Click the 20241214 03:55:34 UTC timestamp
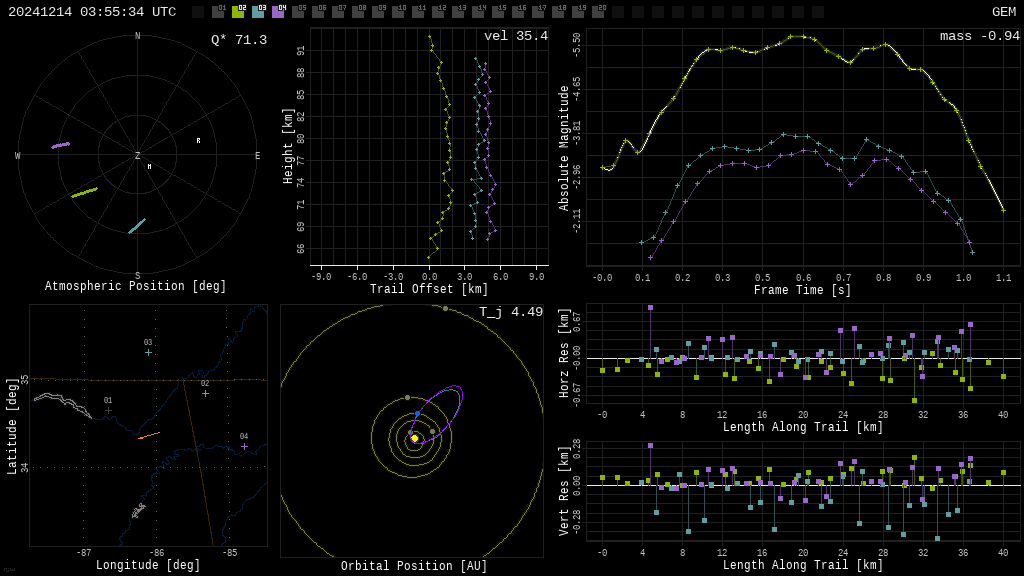Image resolution: width=1024 pixels, height=576 pixels. tap(92, 12)
